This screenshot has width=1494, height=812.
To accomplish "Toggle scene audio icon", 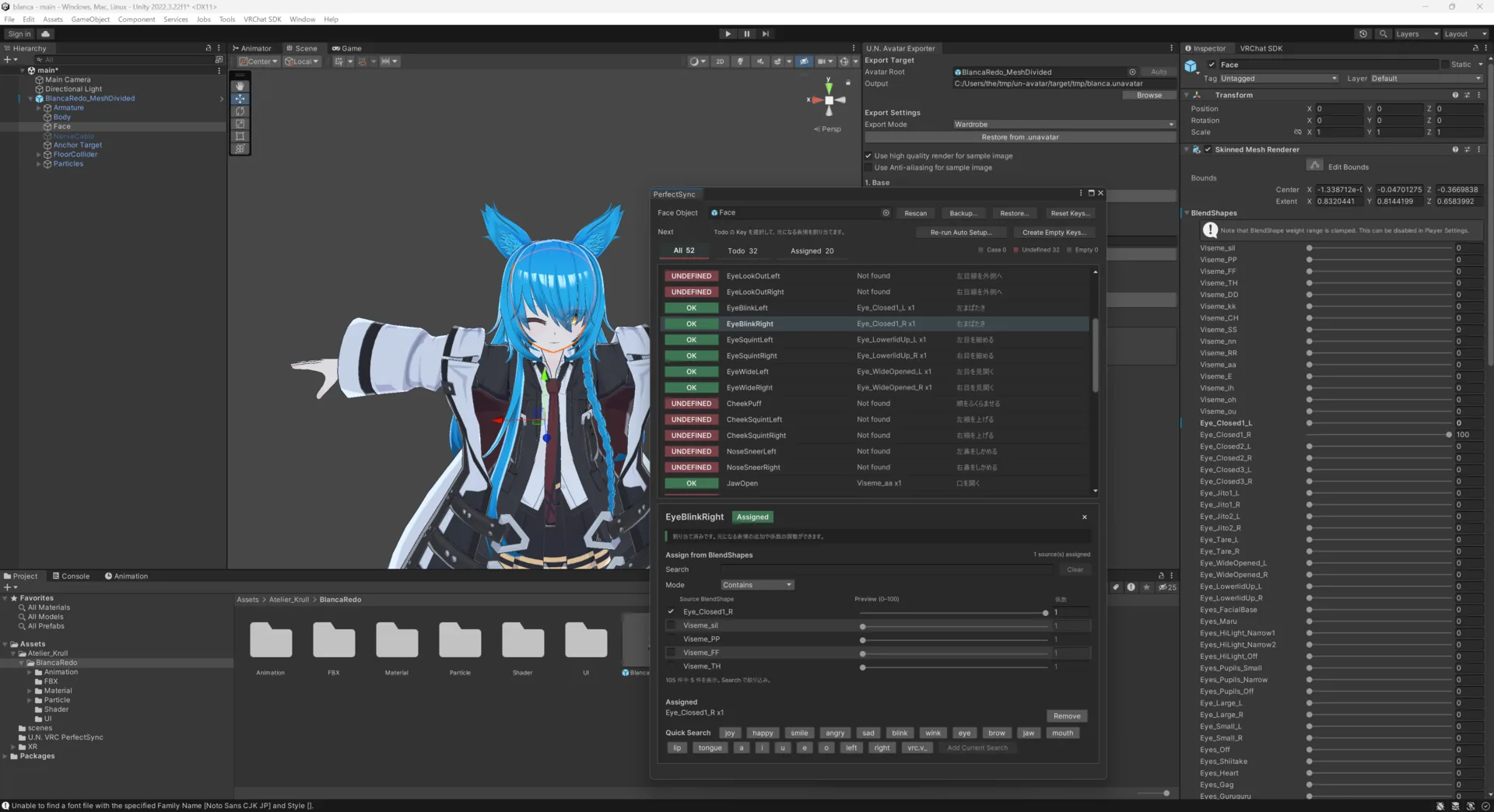I will (760, 61).
